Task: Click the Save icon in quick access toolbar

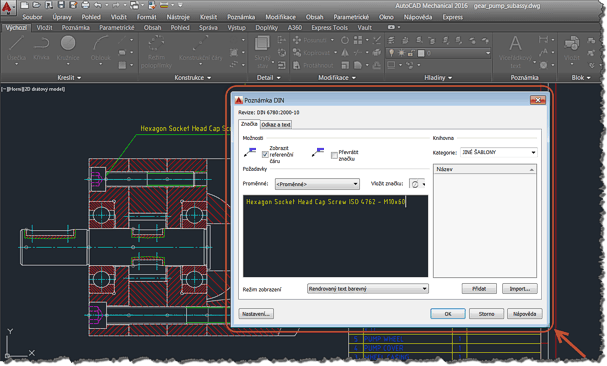Action: (61, 5)
